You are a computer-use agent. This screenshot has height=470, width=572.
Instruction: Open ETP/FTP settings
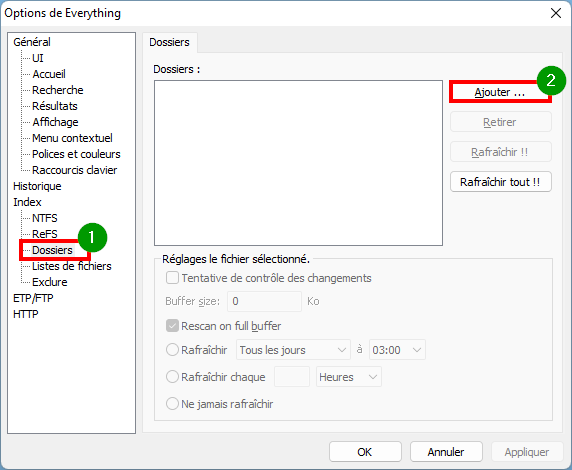pos(33,298)
